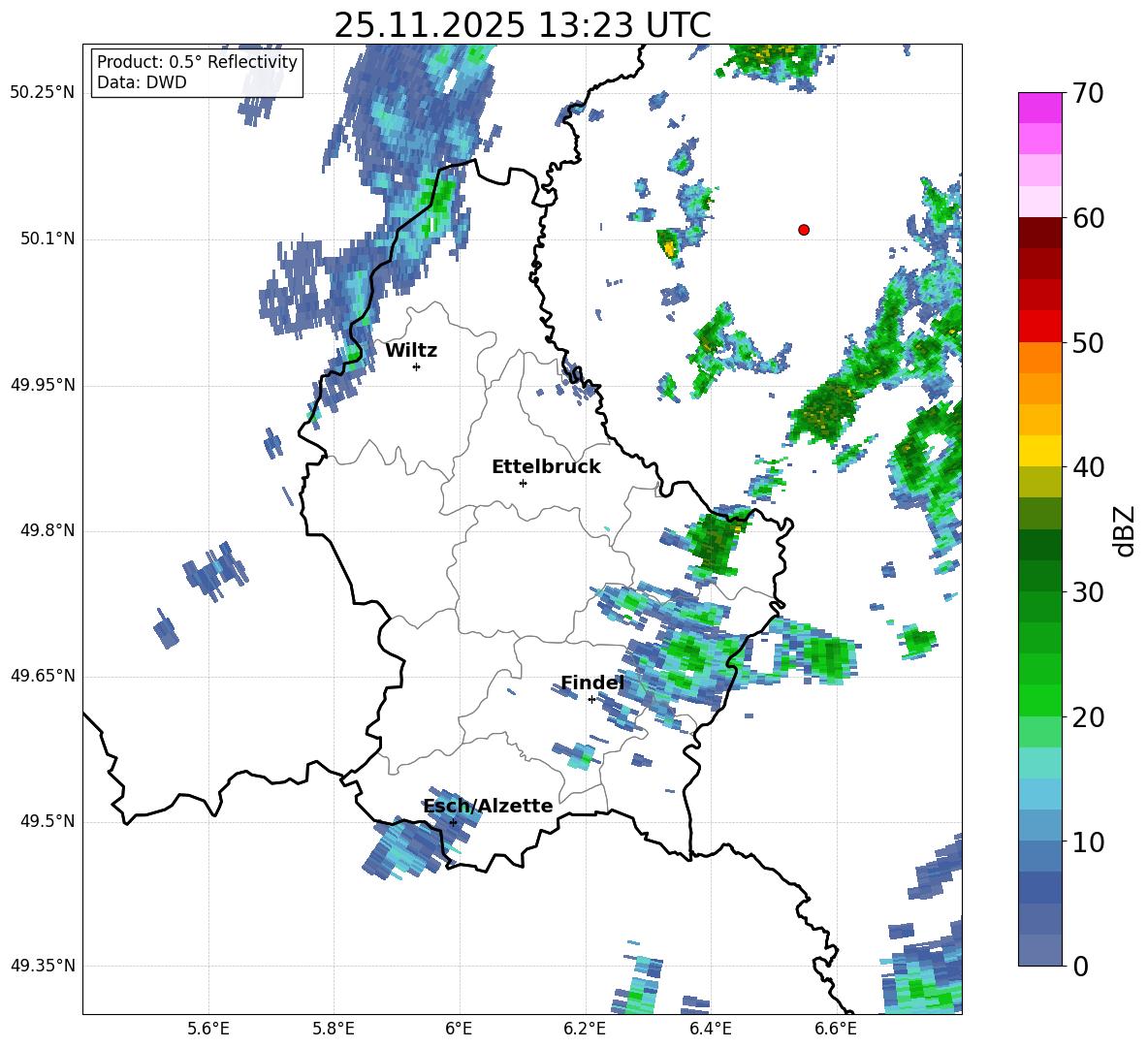Click the 6.4°E longitude label
Viewport: 1148px width, 1048px height.
pyautogui.click(x=710, y=1029)
